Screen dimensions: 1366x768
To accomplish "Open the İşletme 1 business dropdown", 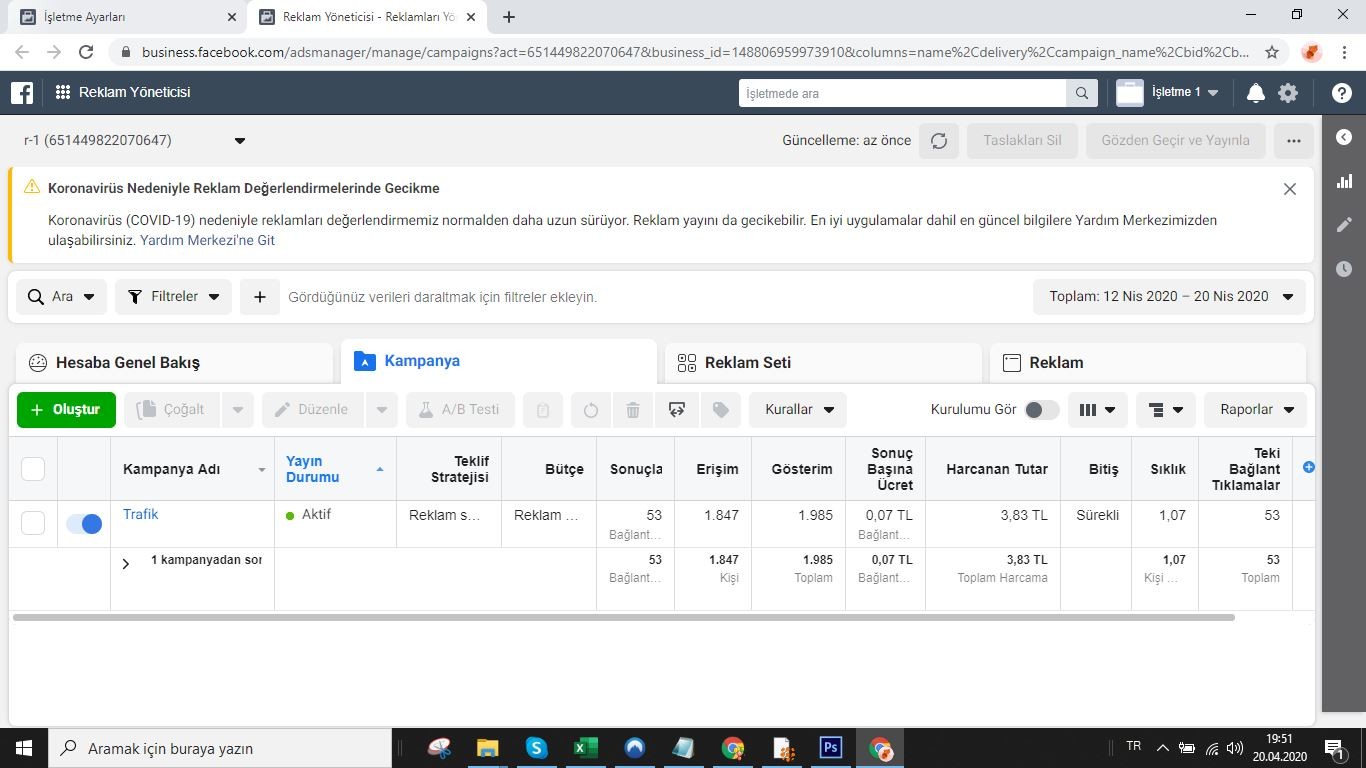I will 1173,93.
